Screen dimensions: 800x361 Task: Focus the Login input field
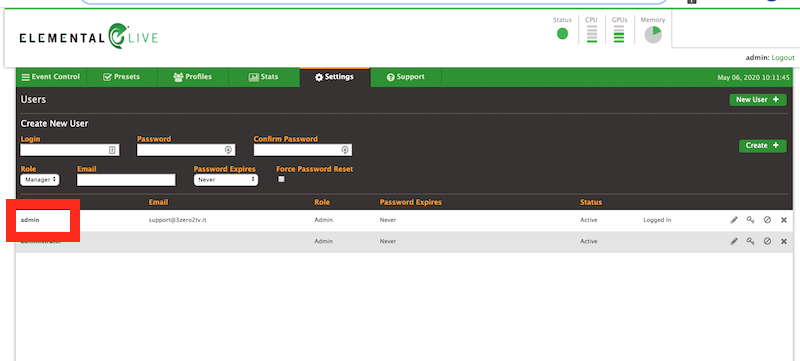coord(70,150)
